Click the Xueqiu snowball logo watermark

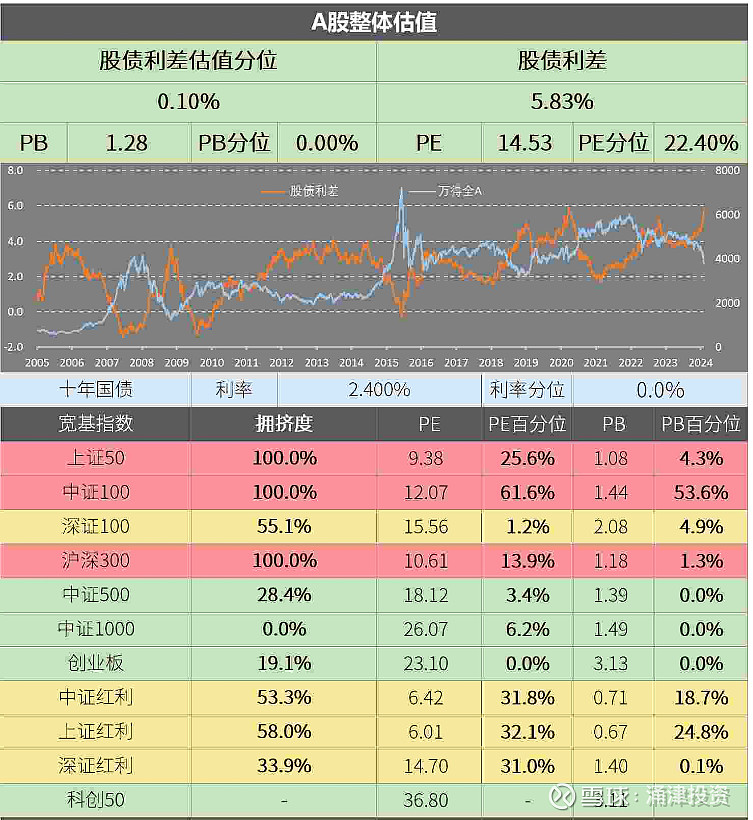pyautogui.click(x=561, y=796)
